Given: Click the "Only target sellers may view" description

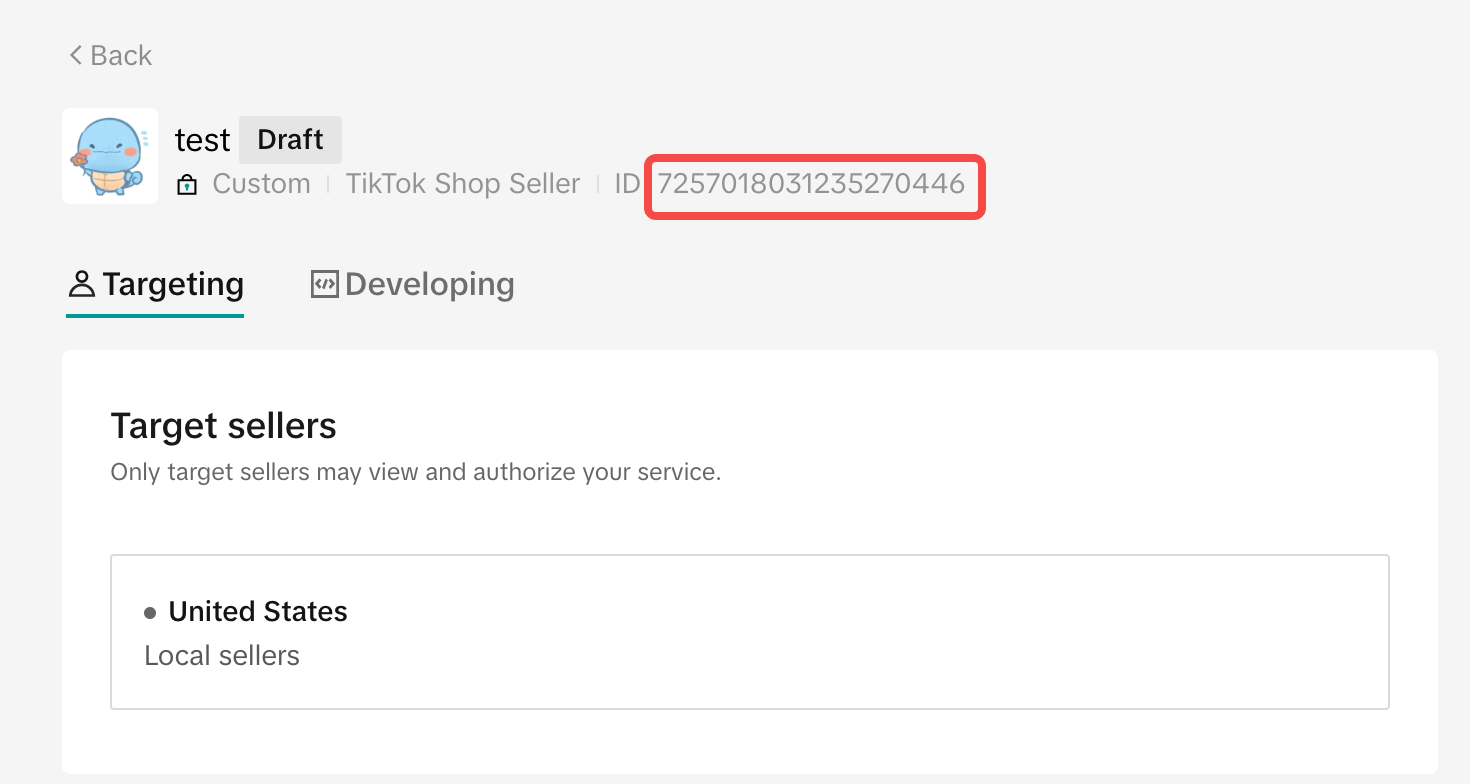Looking at the screenshot, I should 416,472.
